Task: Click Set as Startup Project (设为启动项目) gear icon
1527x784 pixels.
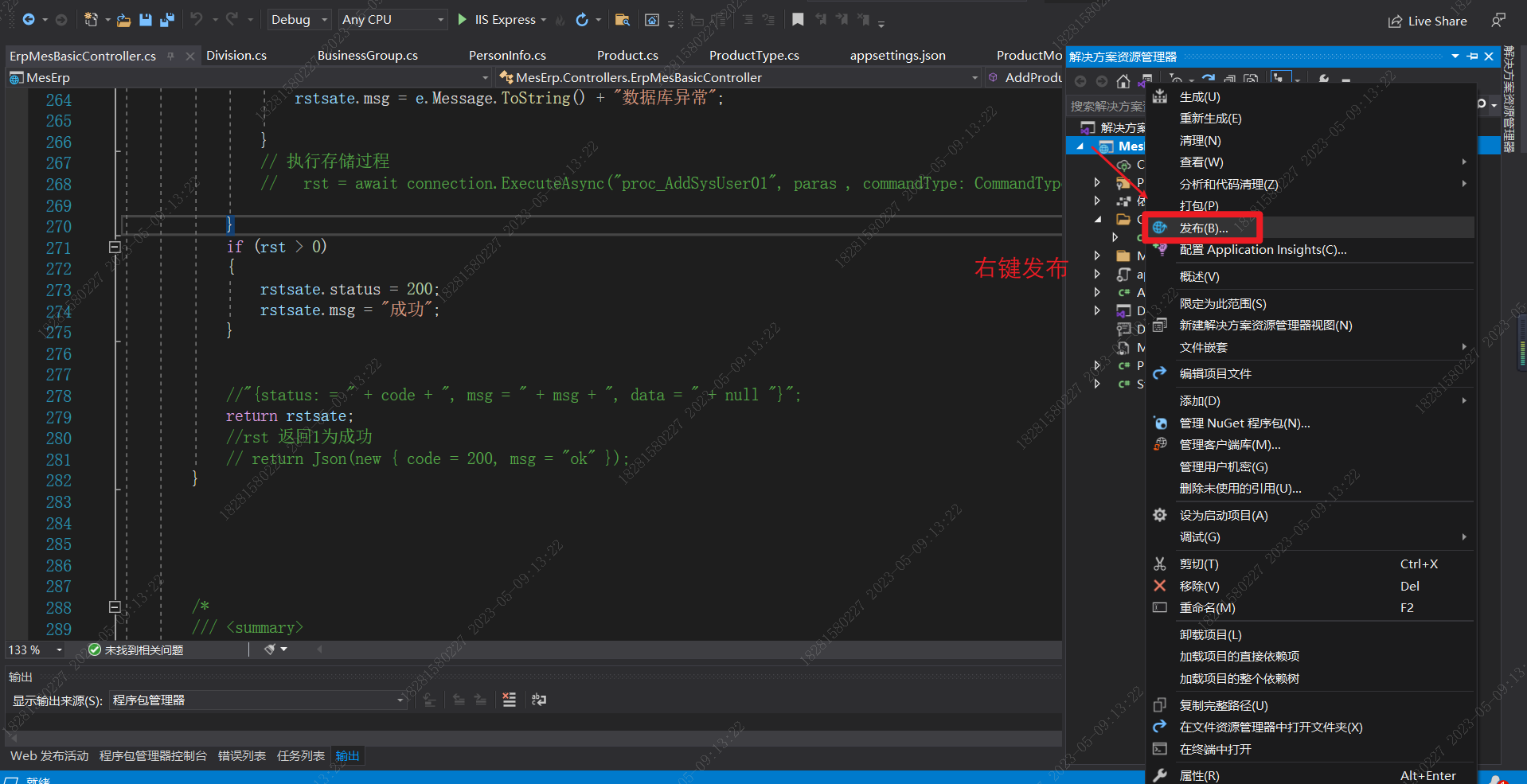Action: (x=1160, y=515)
